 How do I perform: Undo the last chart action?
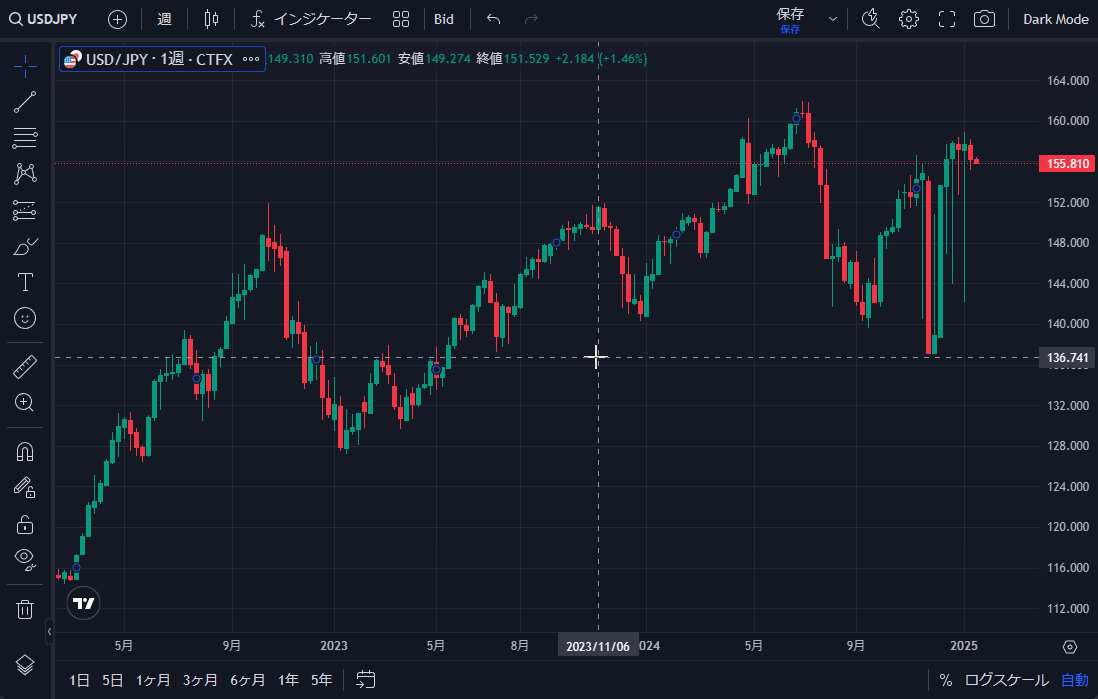point(494,19)
